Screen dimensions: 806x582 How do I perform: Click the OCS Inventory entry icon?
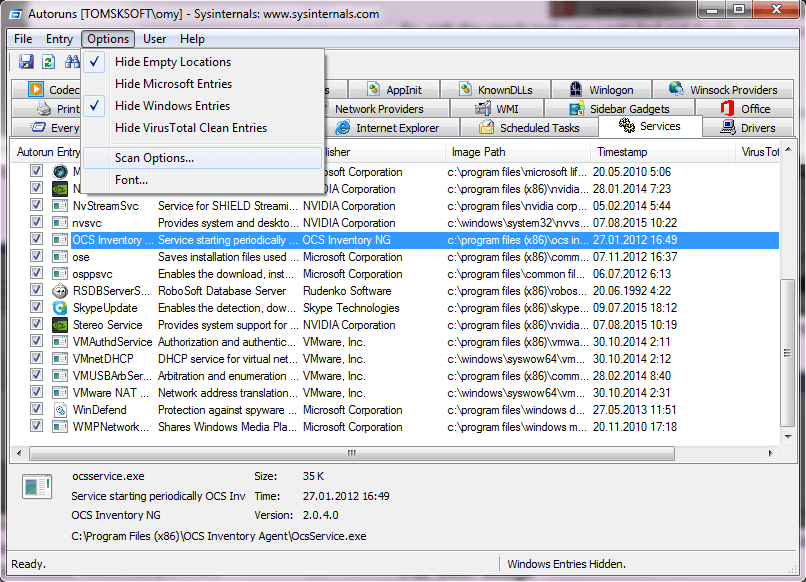click(x=60, y=240)
